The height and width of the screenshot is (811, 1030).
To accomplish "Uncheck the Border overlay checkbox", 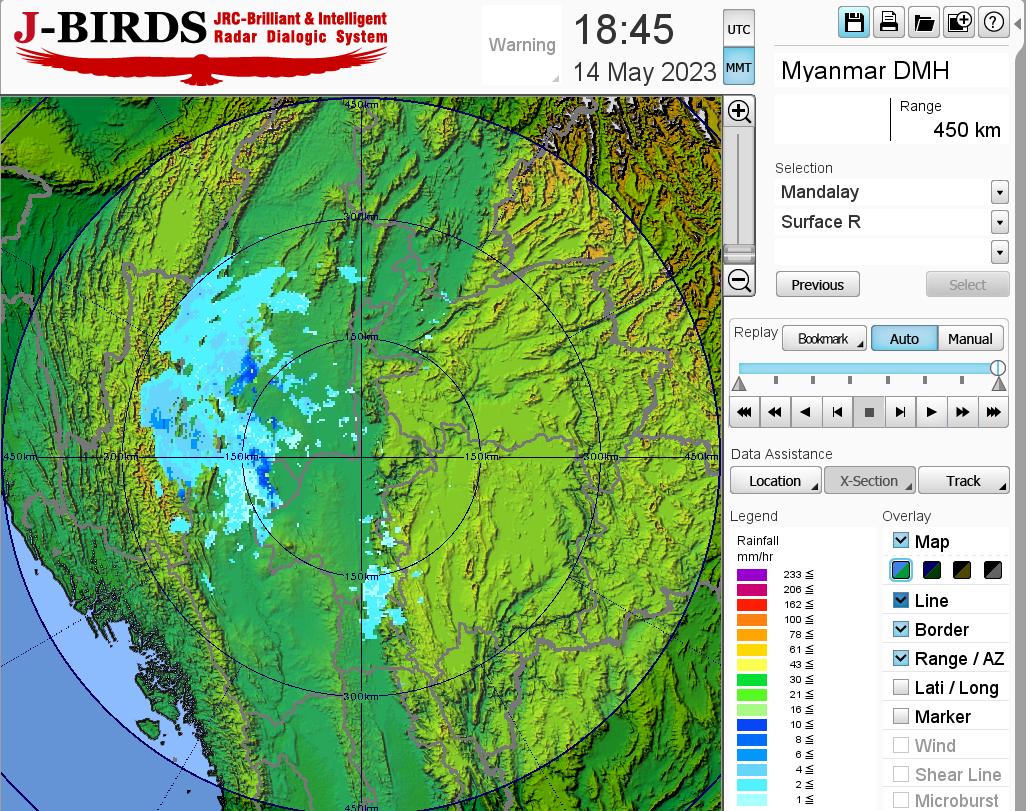I will 901,629.
